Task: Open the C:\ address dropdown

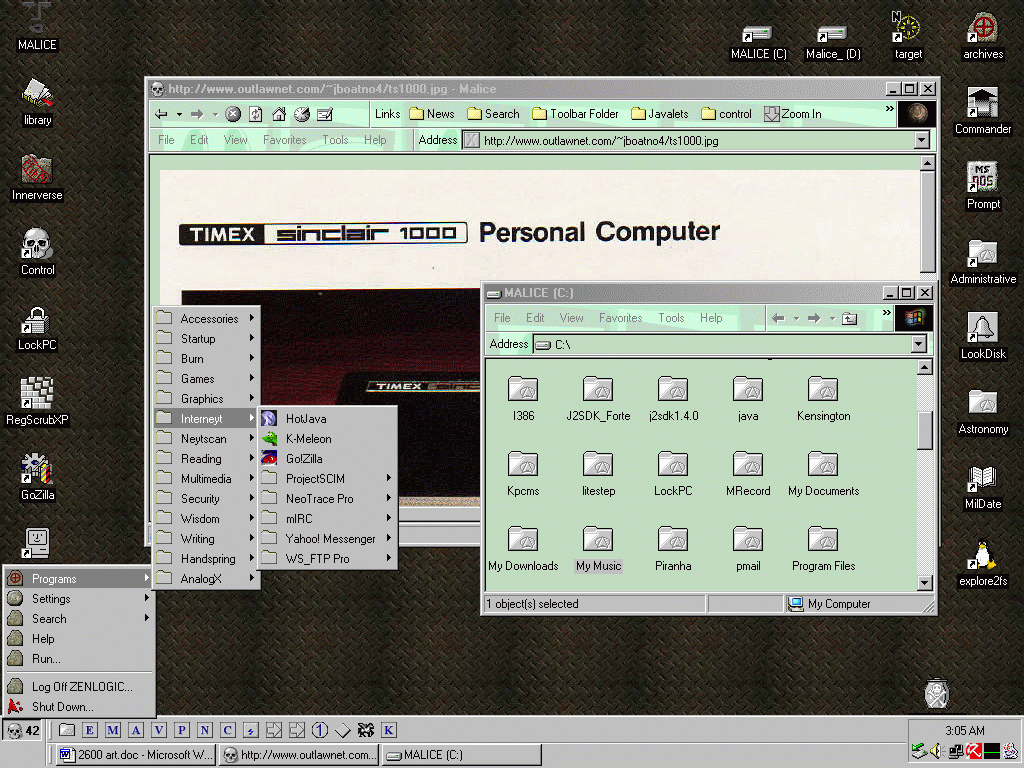Action: click(919, 344)
